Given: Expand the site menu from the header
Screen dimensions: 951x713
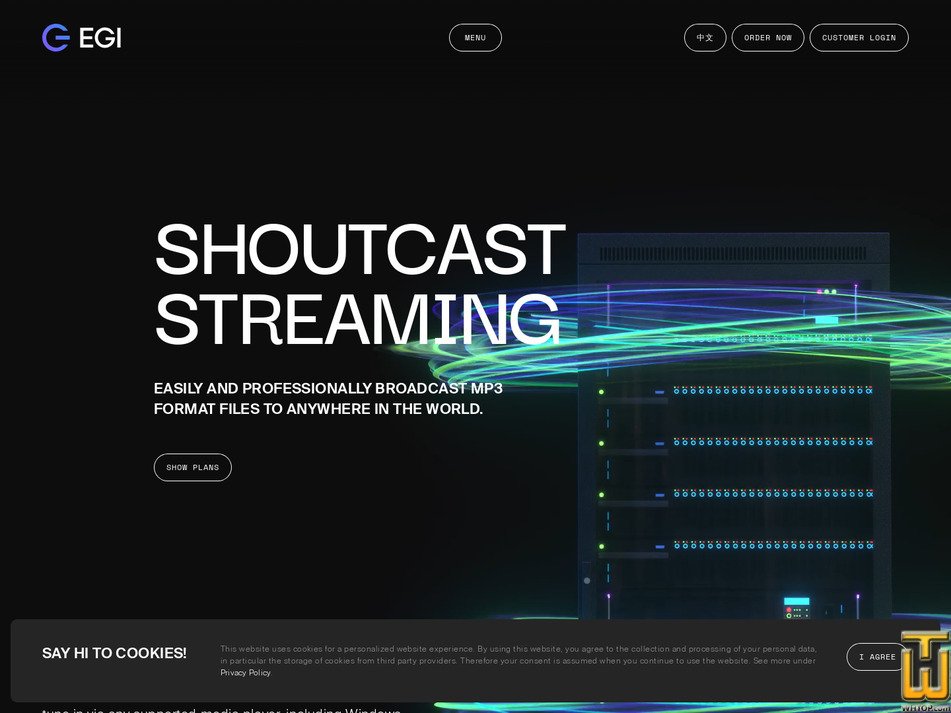Looking at the screenshot, I should click(475, 37).
